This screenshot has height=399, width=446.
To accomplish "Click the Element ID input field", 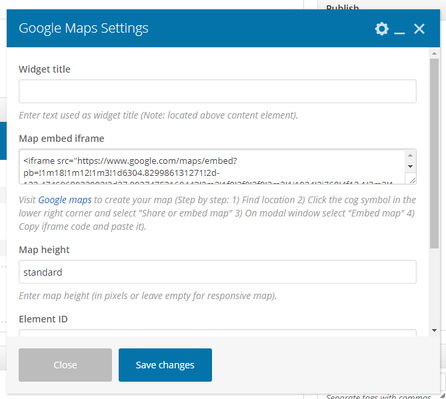I will coord(217,333).
